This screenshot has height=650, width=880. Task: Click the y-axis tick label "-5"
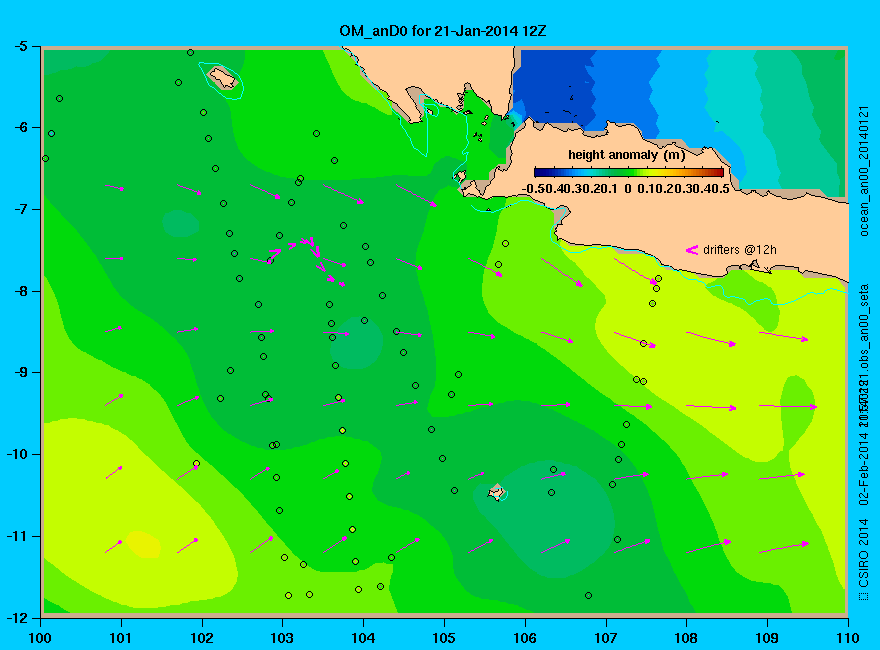(20, 46)
